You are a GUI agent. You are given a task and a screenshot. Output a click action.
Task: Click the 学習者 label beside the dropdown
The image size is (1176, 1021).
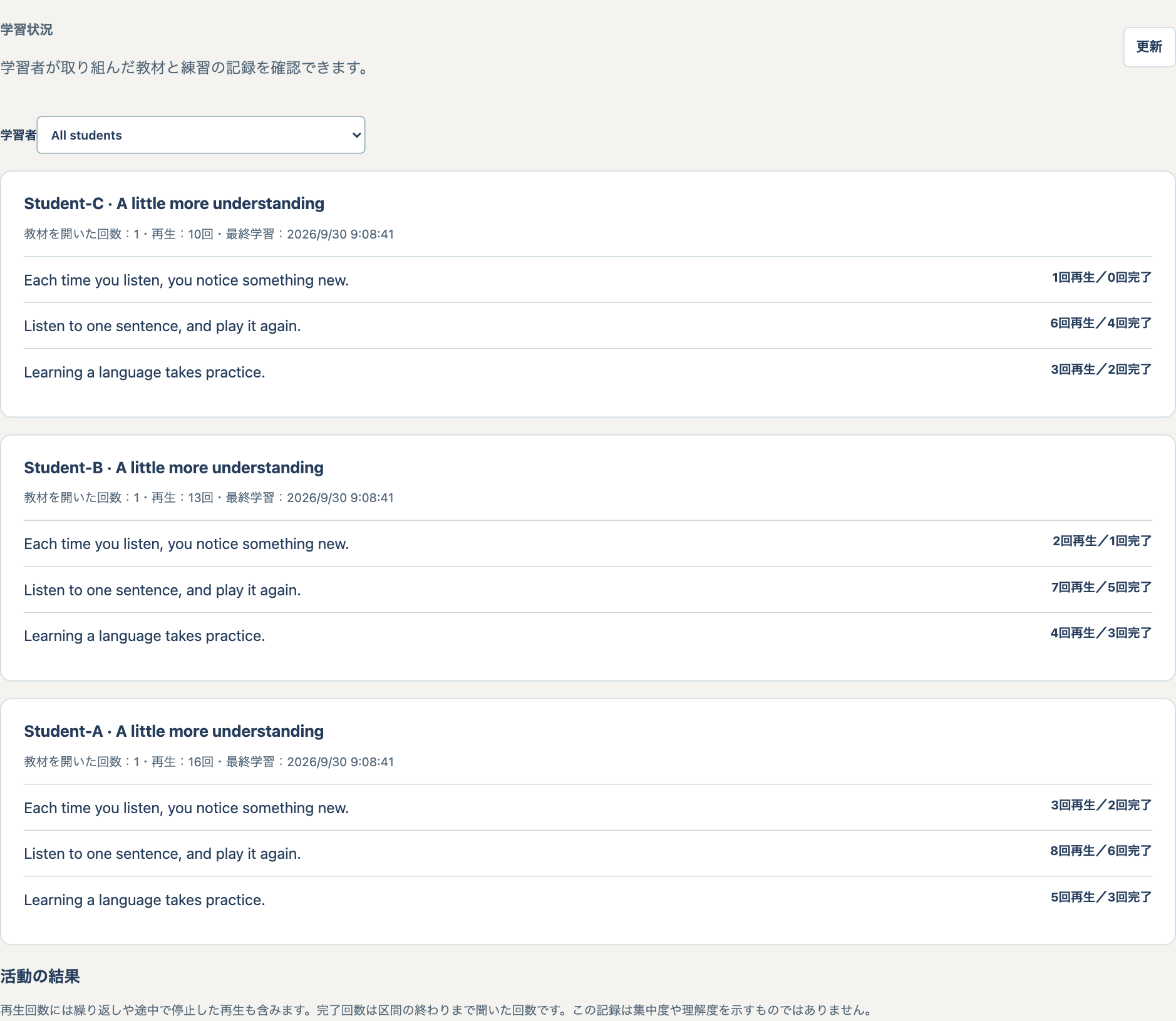coord(18,135)
